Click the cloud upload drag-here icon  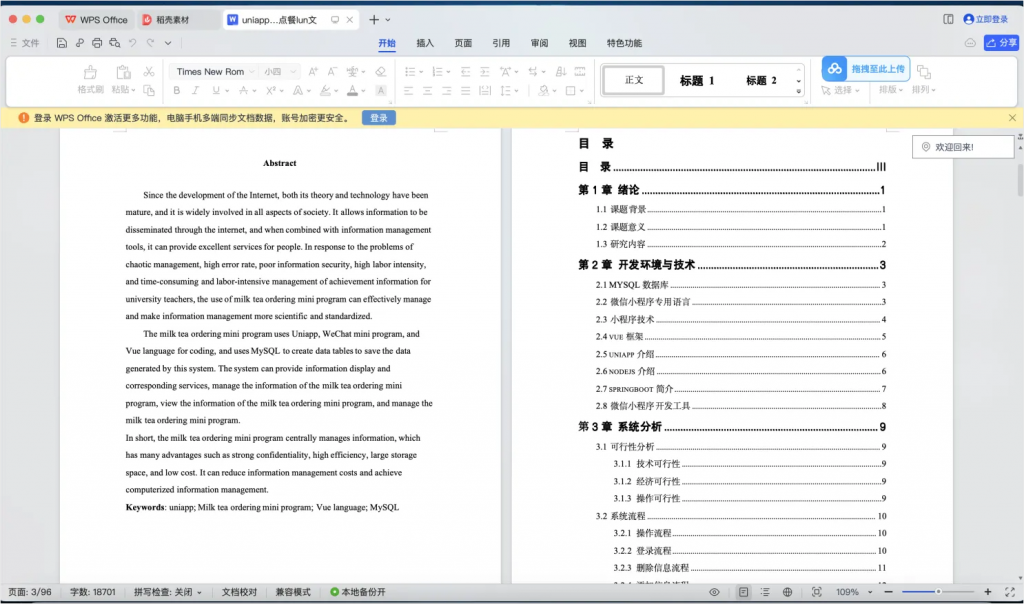tap(834, 69)
